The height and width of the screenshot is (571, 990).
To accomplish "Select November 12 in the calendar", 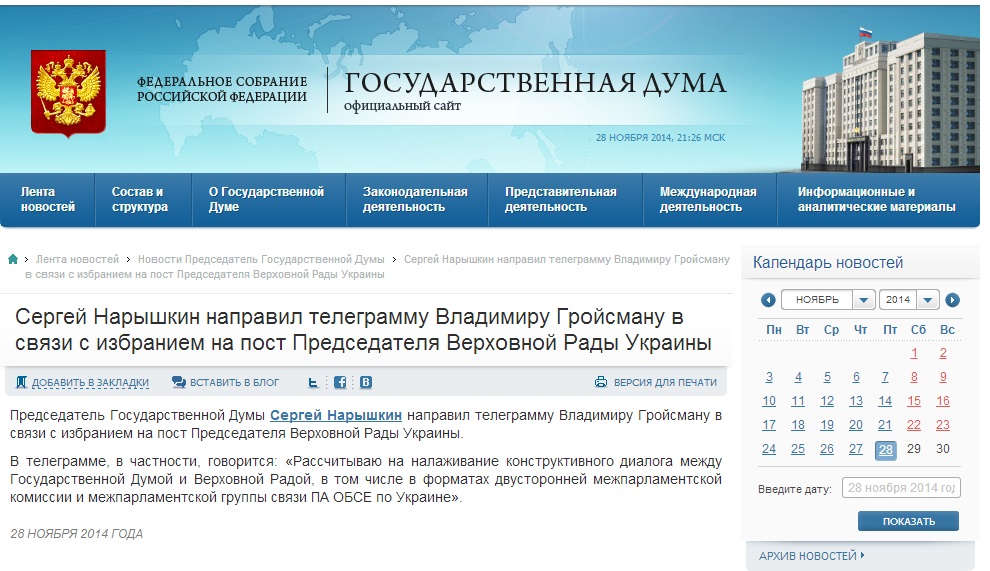I will tap(827, 401).
